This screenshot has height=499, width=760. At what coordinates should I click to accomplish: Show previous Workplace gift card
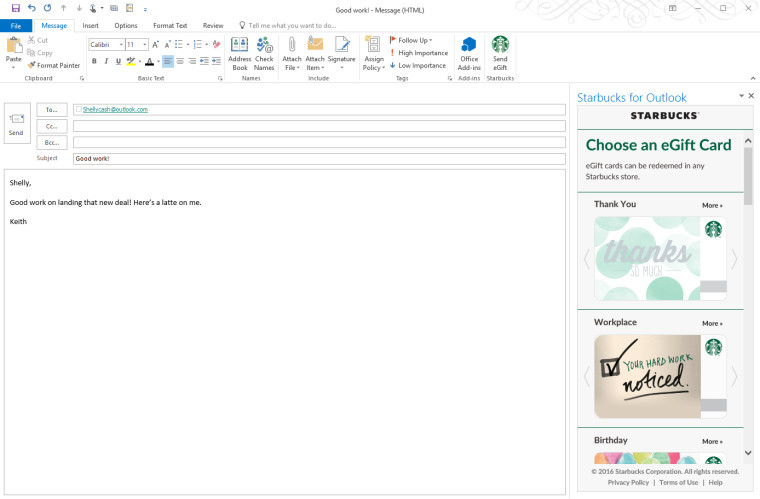(587, 377)
